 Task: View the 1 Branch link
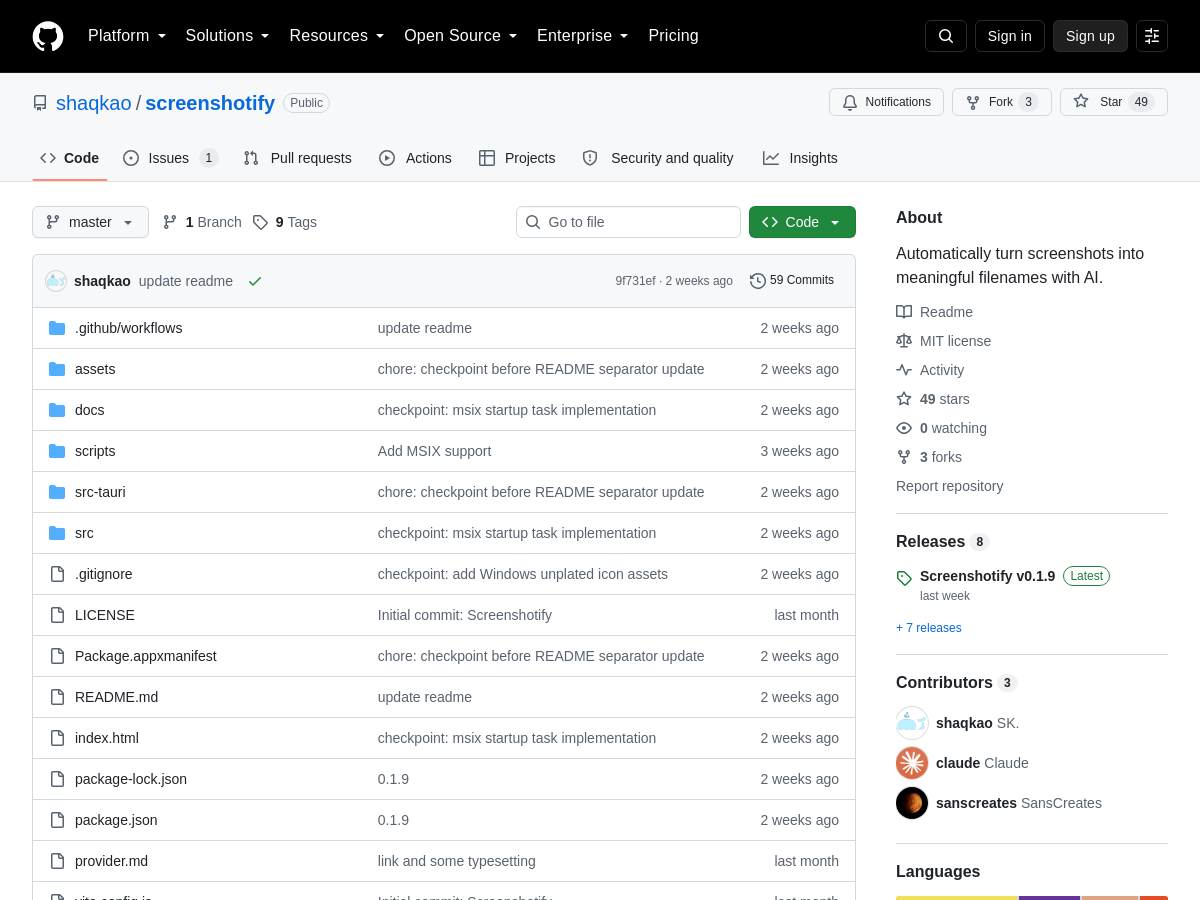coord(202,222)
